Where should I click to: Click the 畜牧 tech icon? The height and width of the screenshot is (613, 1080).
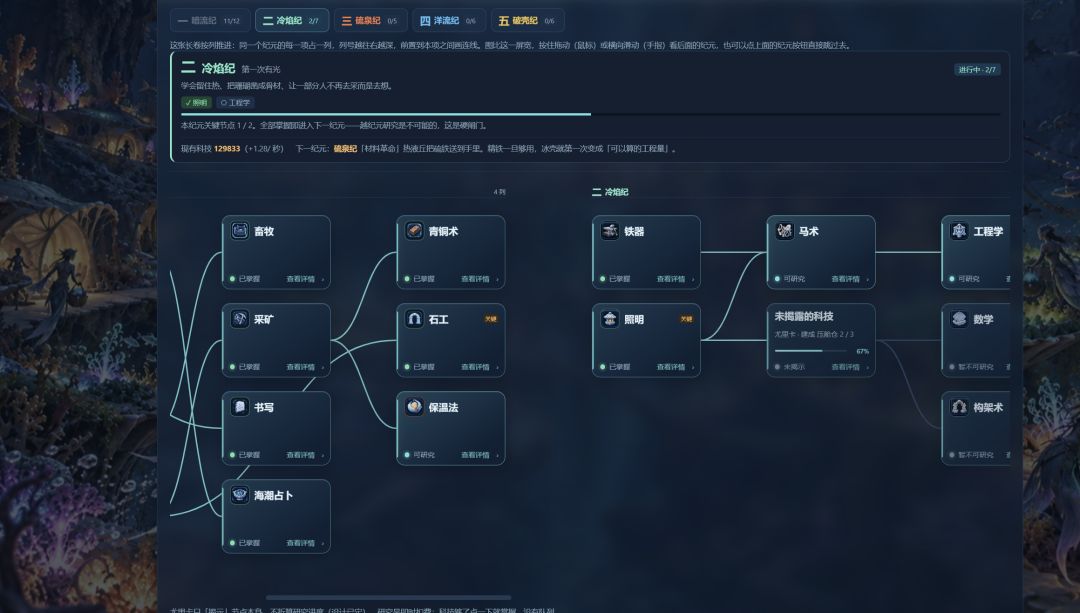click(240, 231)
